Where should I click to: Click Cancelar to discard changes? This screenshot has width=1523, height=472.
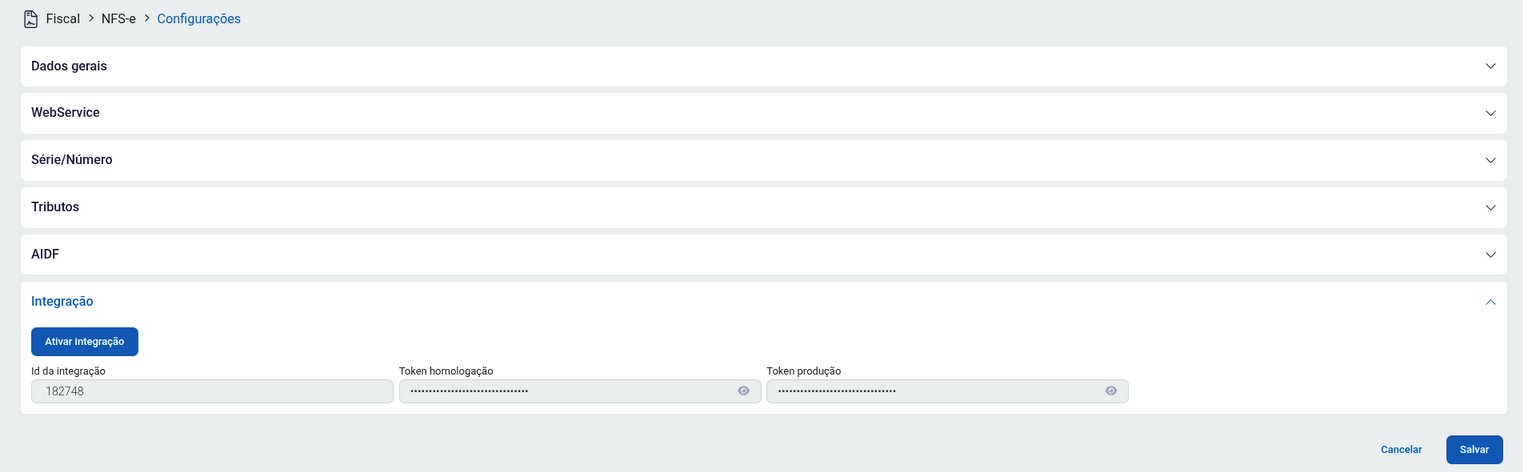click(1401, 450)
